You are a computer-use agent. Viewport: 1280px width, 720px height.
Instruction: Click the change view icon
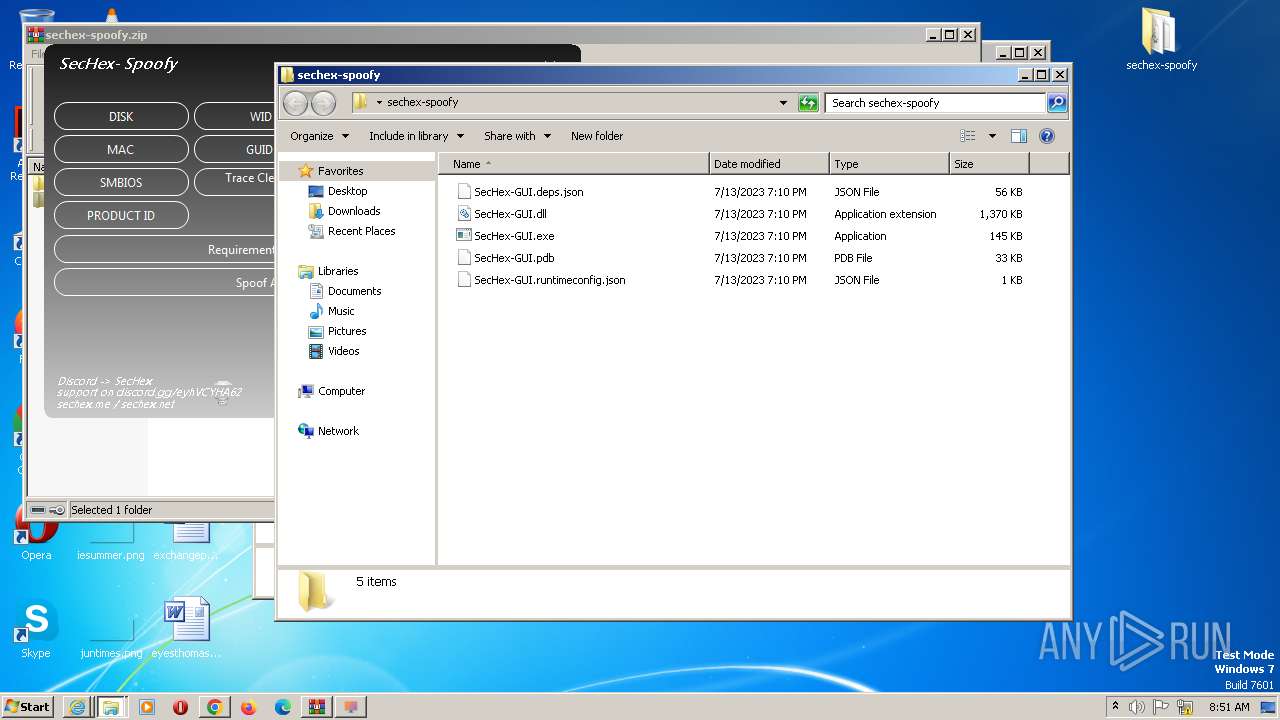968,136
